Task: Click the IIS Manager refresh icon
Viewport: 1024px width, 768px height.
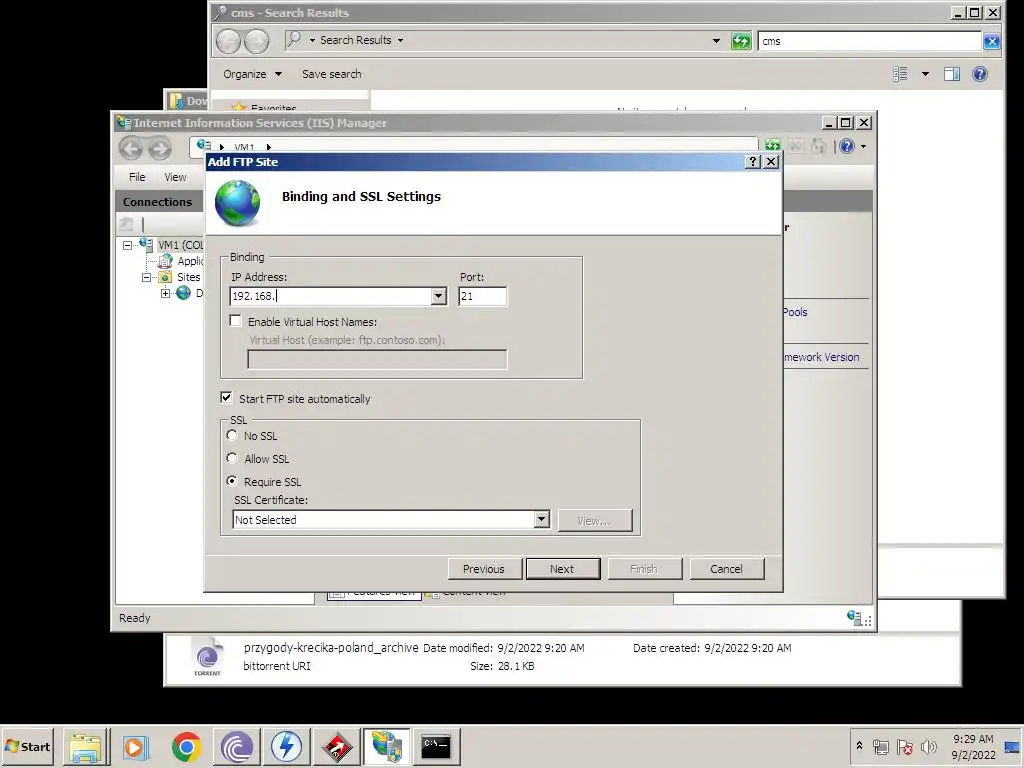Action: 773,145
